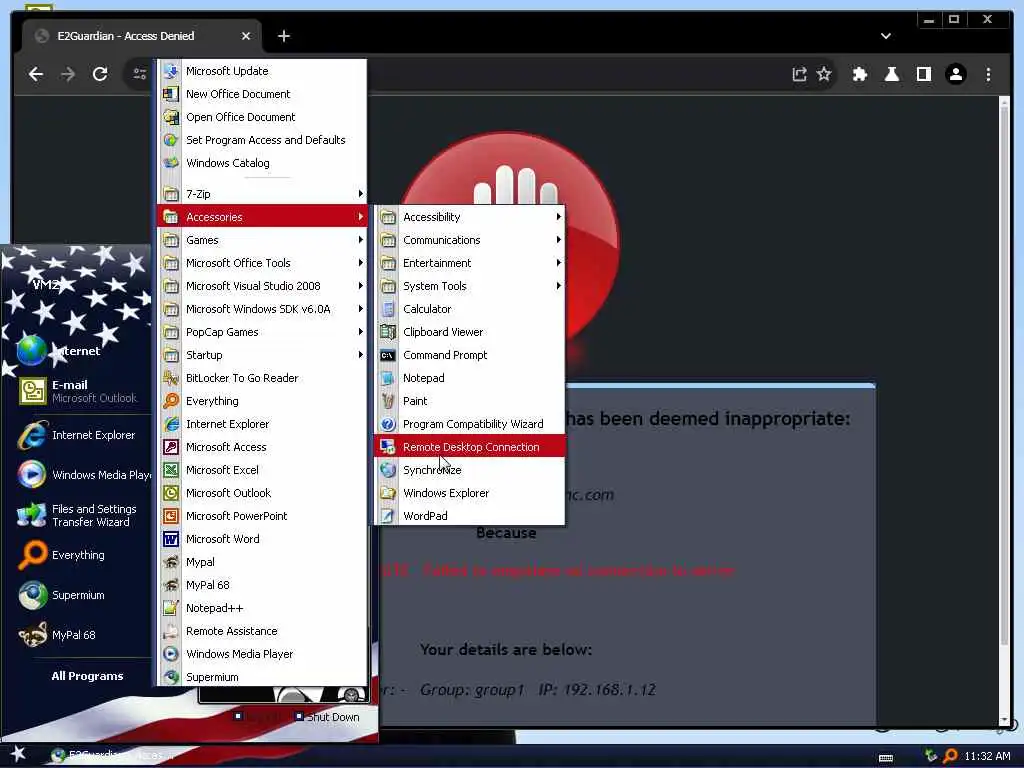
Task: Open Notepad from Accessories menu
Action: point(470,377)
